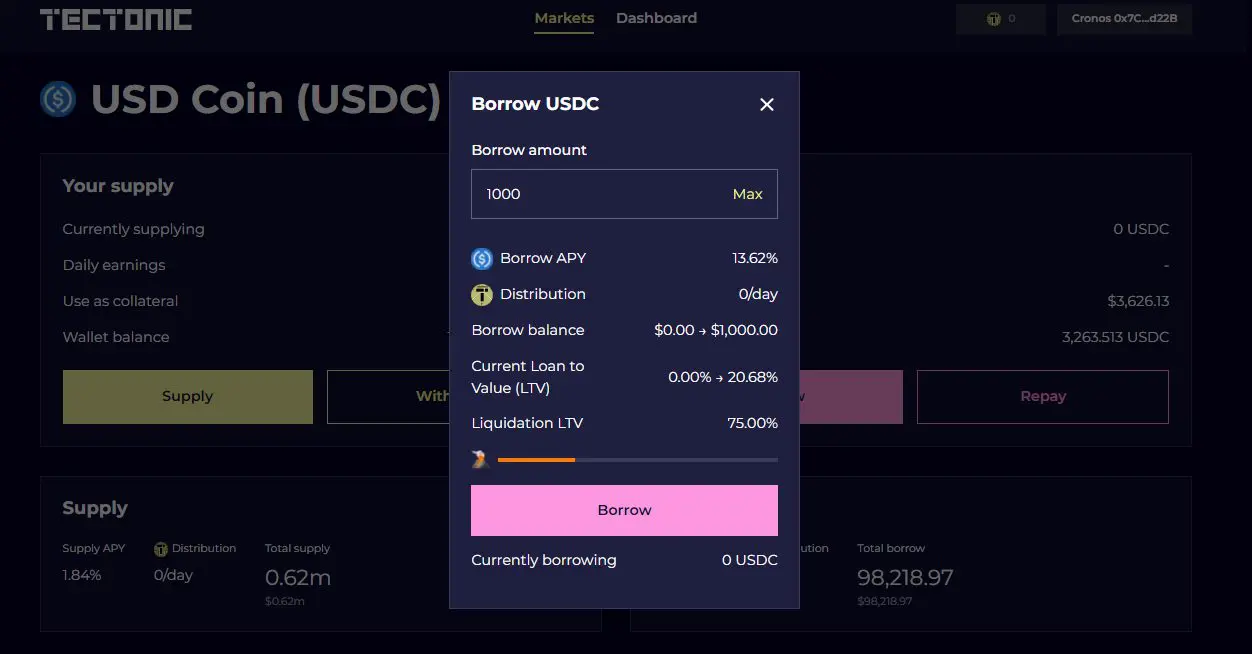Click the Liquidation LTV label
Image resolution: width=1252 pixels, height=654 pixels.
click(527, 423)
